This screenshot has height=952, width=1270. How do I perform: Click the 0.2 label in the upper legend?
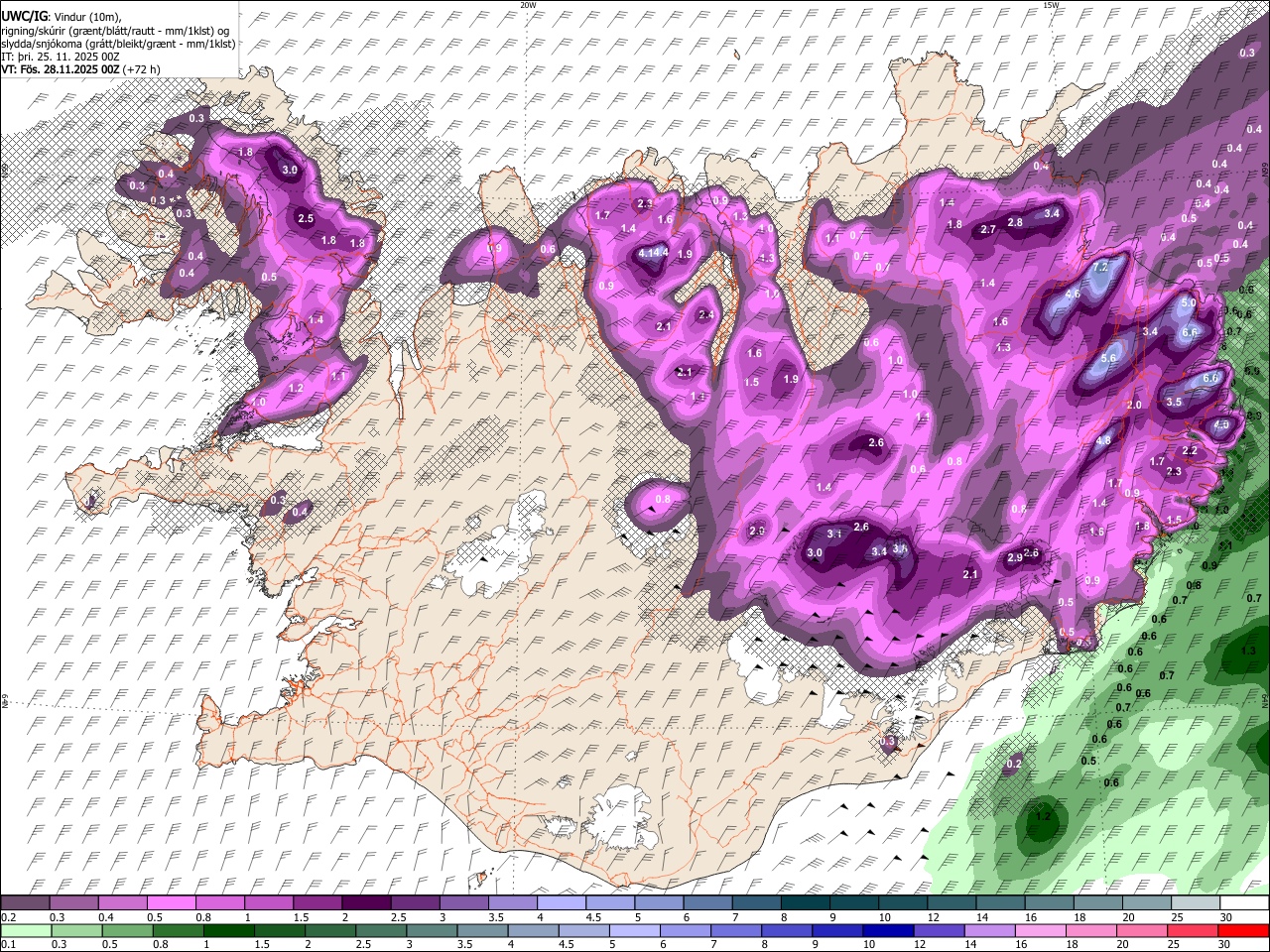coord(7,917)
